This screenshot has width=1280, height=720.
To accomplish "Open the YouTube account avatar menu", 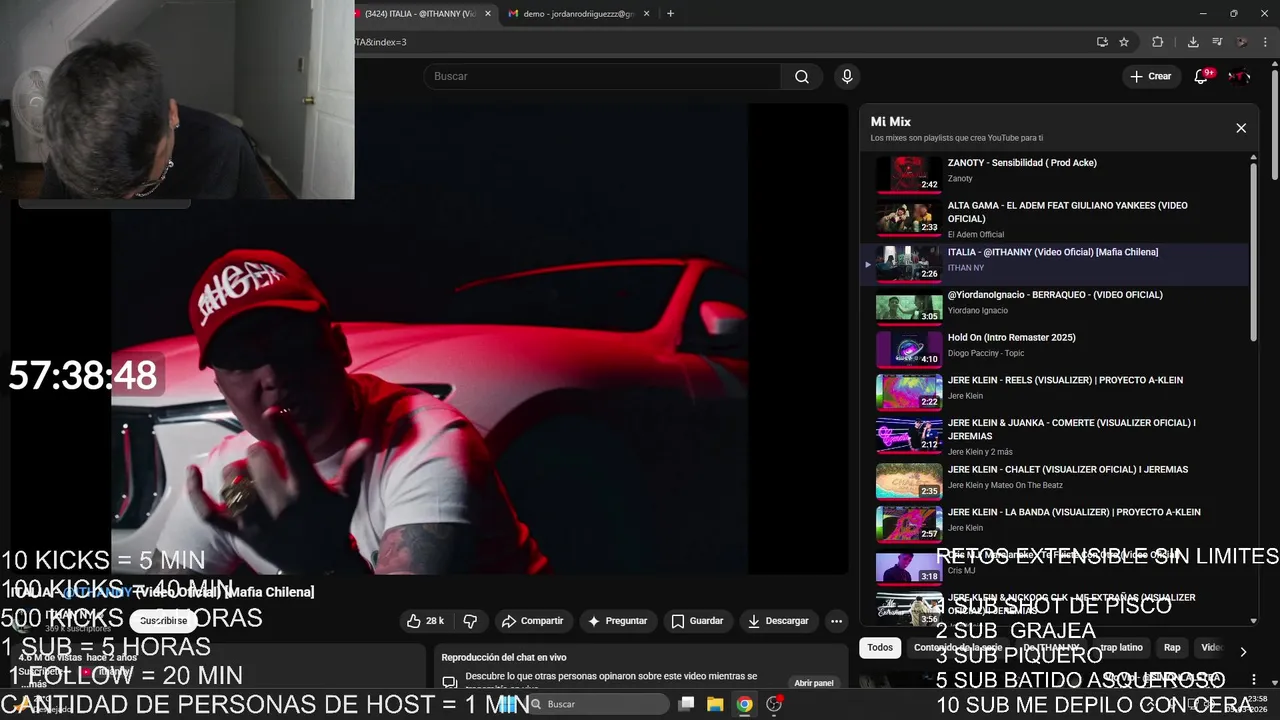I will (x=1239, y=76).
